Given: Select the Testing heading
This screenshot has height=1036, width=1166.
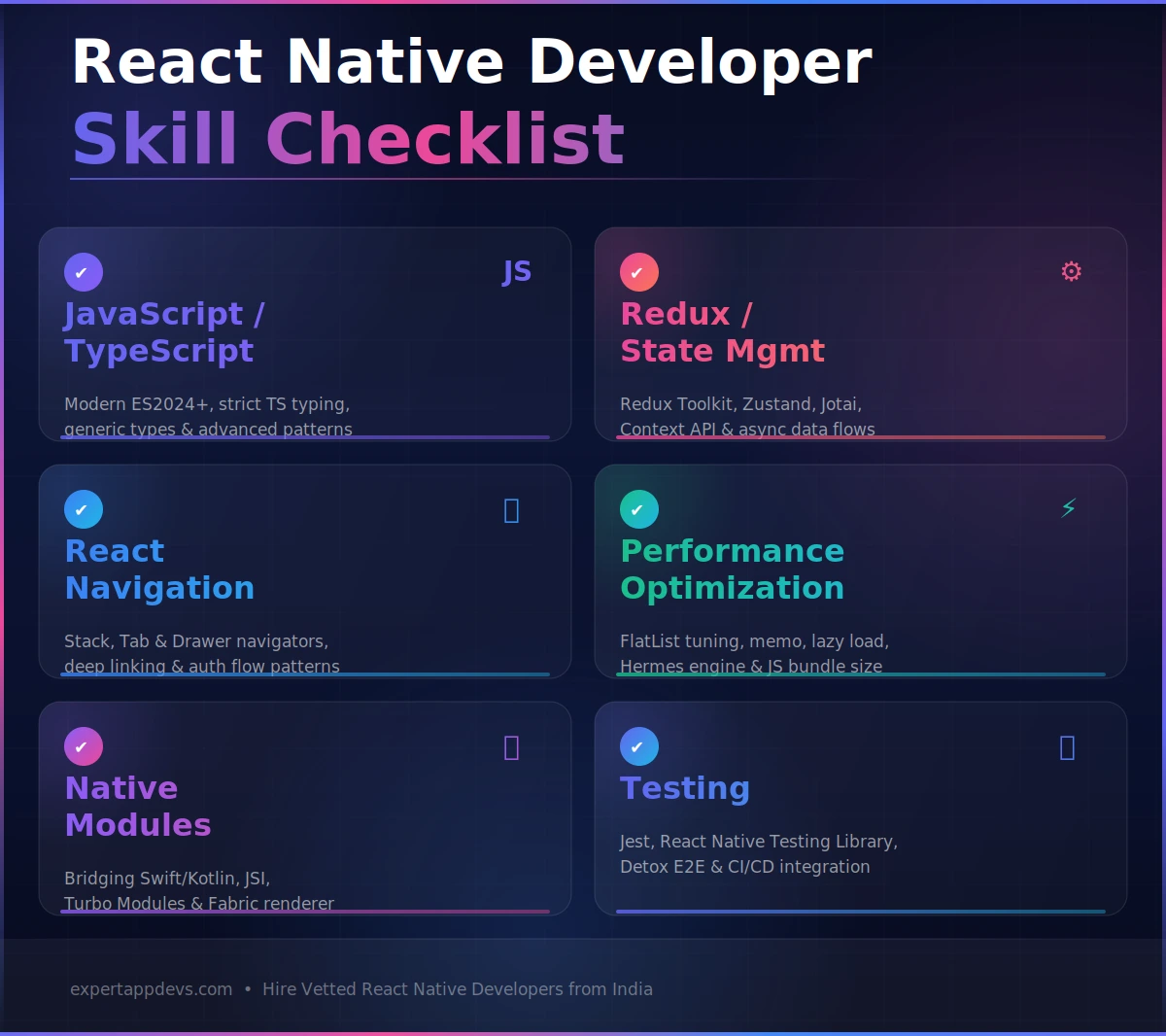Looking at the screenshot, I should tap(685, 788).
